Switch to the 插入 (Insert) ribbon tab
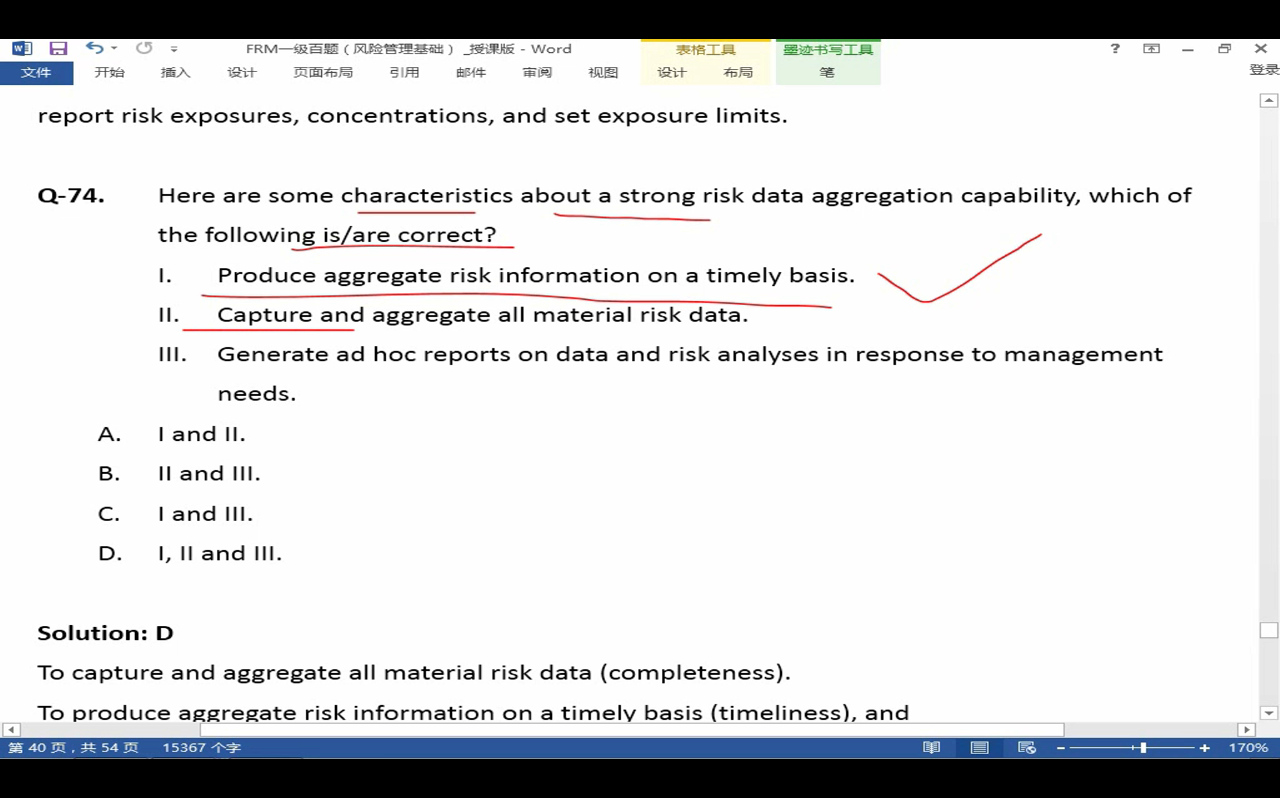Image resolution: width=1280 pixels, height=798 pixels. pos(175,73)
